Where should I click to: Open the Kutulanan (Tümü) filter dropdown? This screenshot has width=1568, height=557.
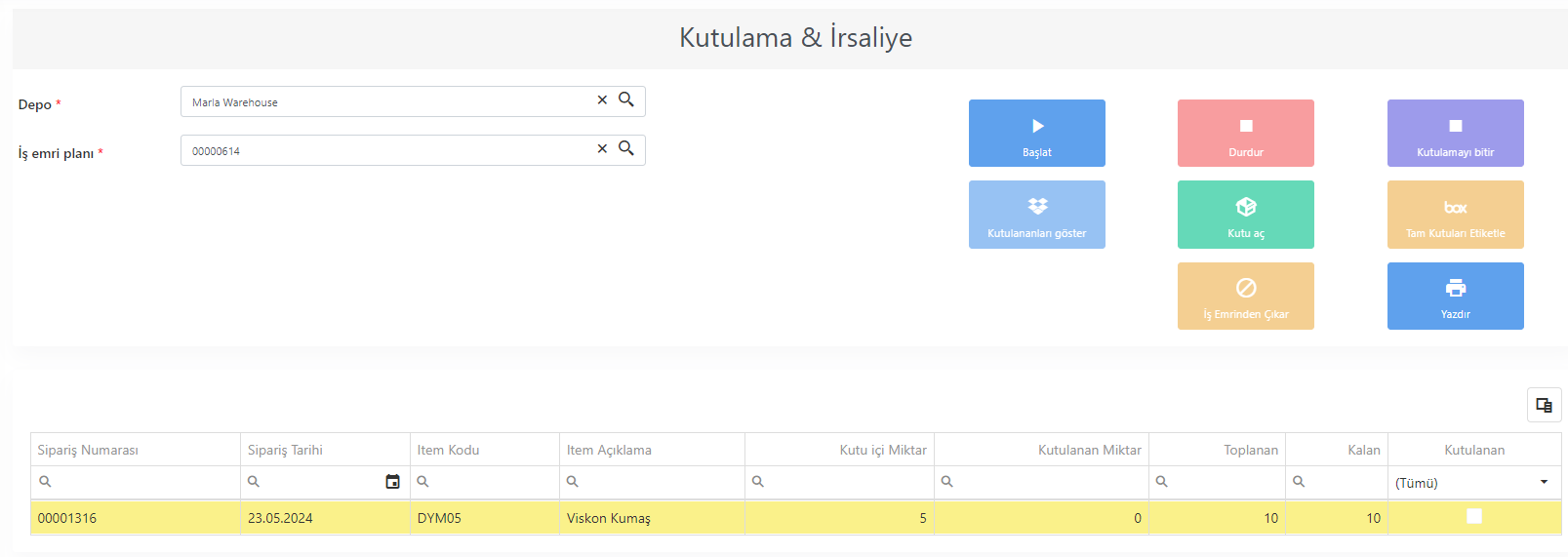(x=1544, y=482)
